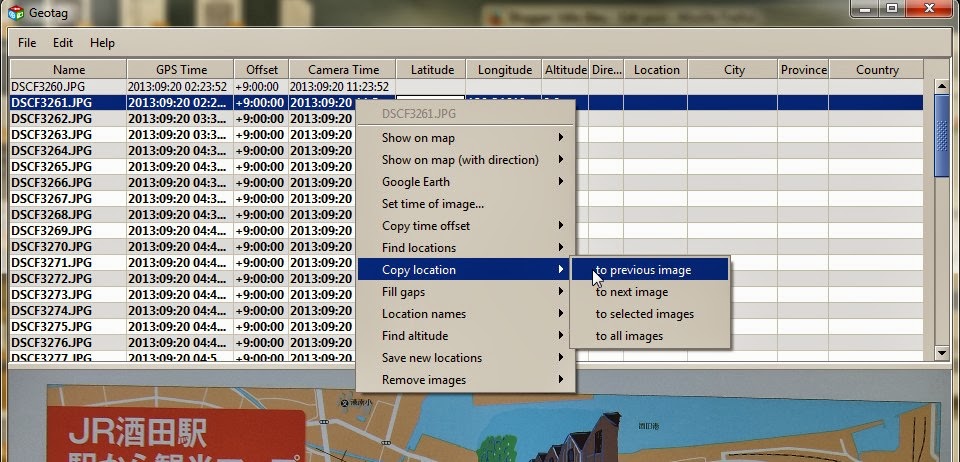
Task: Click the scroll up arrow of table
Action: [x=942, y=87]
